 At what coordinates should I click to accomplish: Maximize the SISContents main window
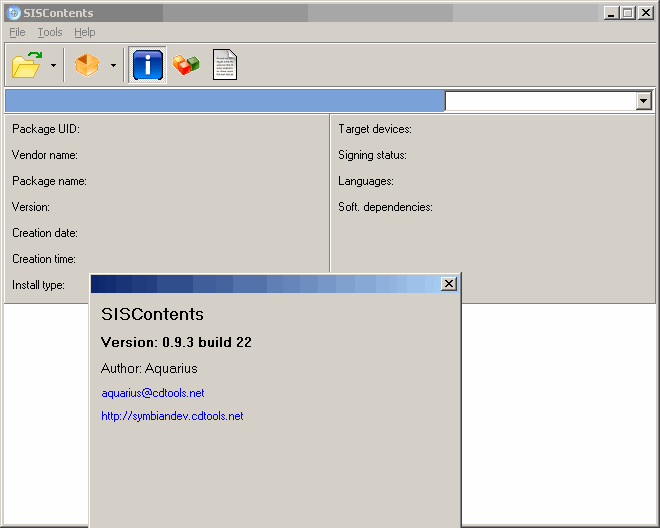point(627,13)
